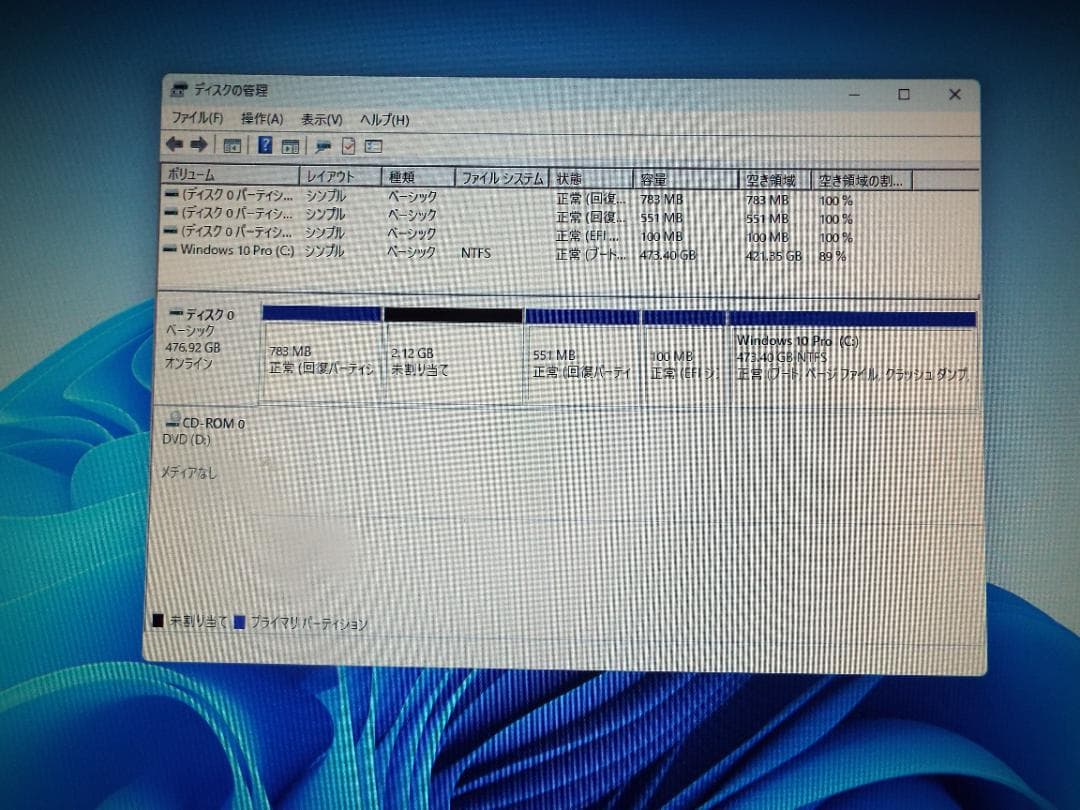This screenshot has height=810, width=1080.
Task: Click the プライマリパーティション legend entry
Action: pyautogui.click(x=305, y=623)
